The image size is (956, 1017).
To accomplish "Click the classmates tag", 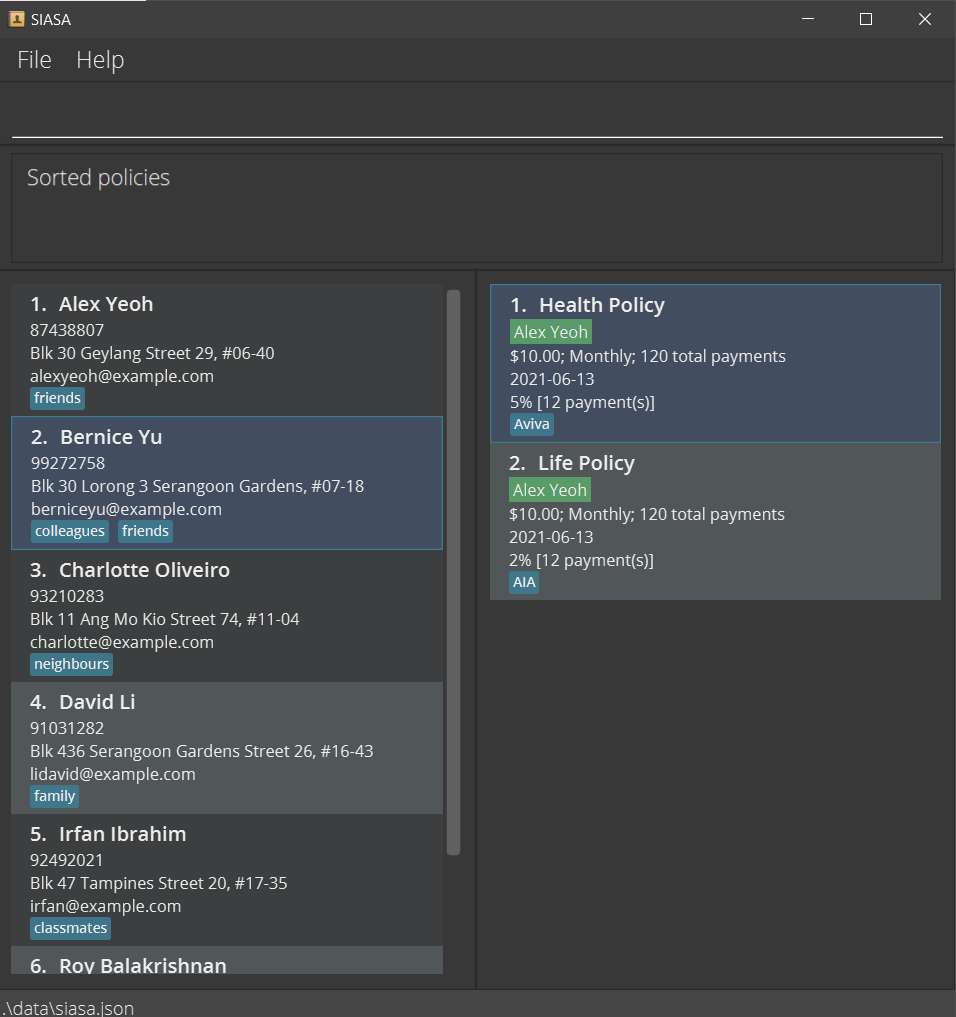I will pos(70,928).
